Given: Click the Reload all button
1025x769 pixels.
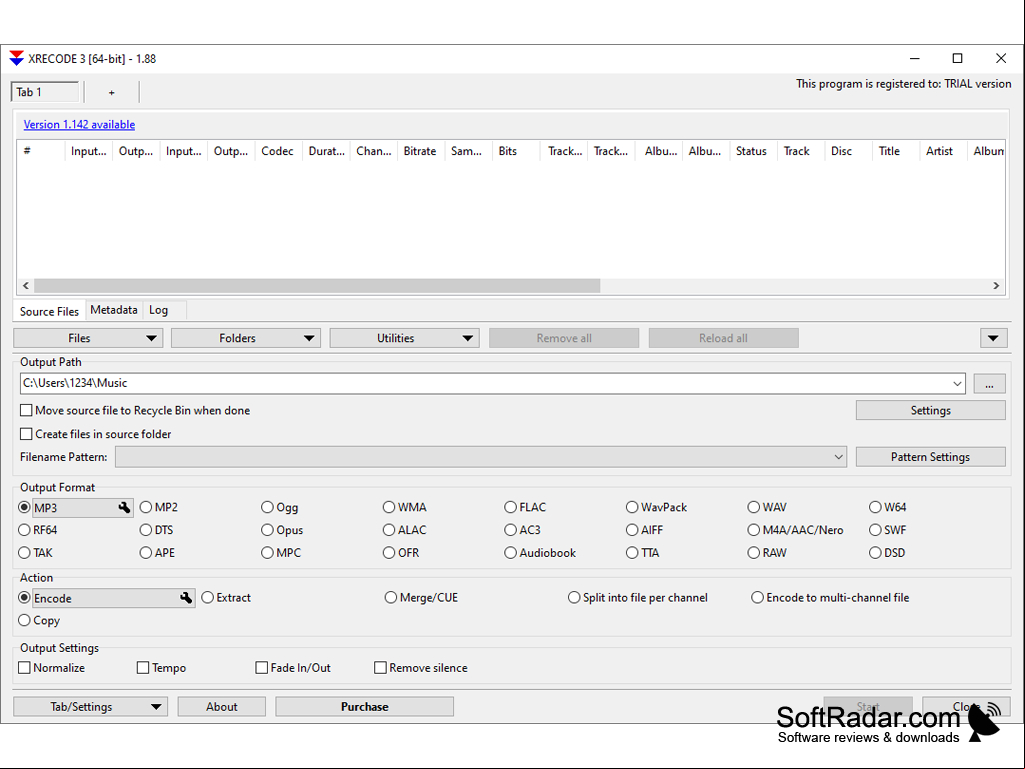Looking at the screenshot, I should (x=723, y=338).
